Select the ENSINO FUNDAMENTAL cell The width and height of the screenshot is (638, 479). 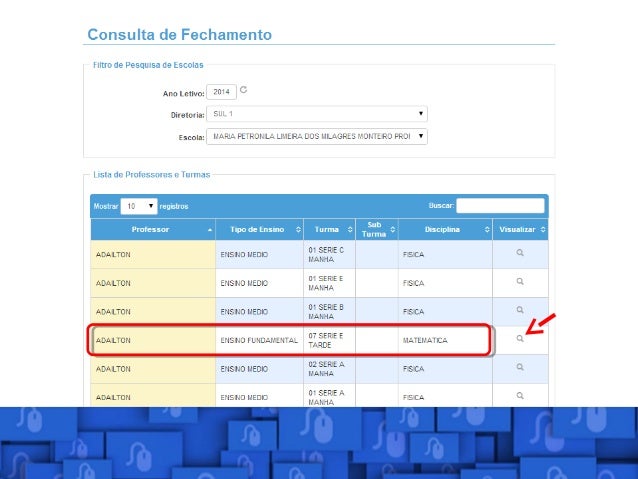pos(259,340)
